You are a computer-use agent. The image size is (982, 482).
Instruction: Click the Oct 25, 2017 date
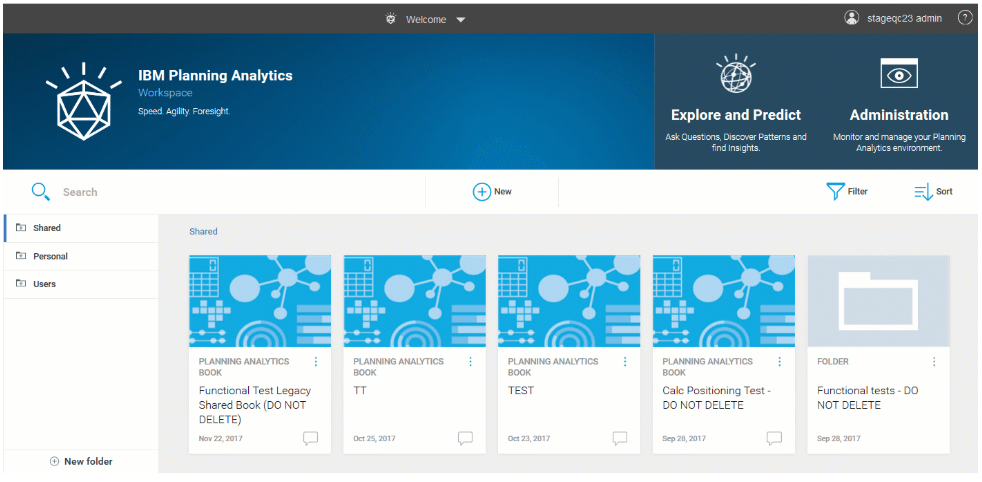tap(375, 438)
